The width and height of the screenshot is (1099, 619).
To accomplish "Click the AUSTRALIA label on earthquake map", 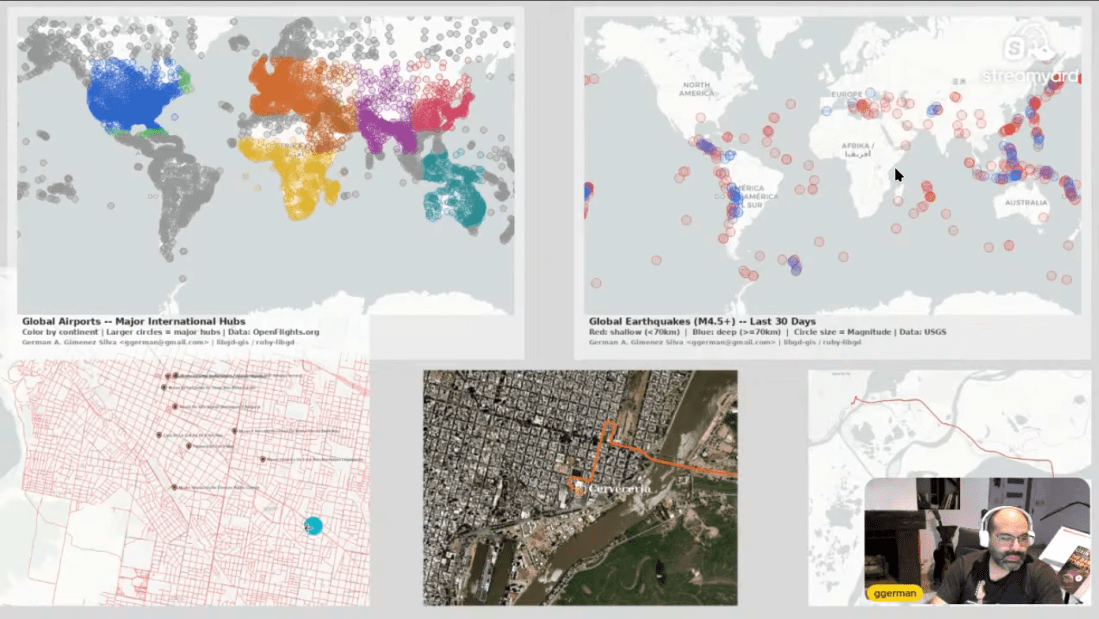I will click(1026, 203).
